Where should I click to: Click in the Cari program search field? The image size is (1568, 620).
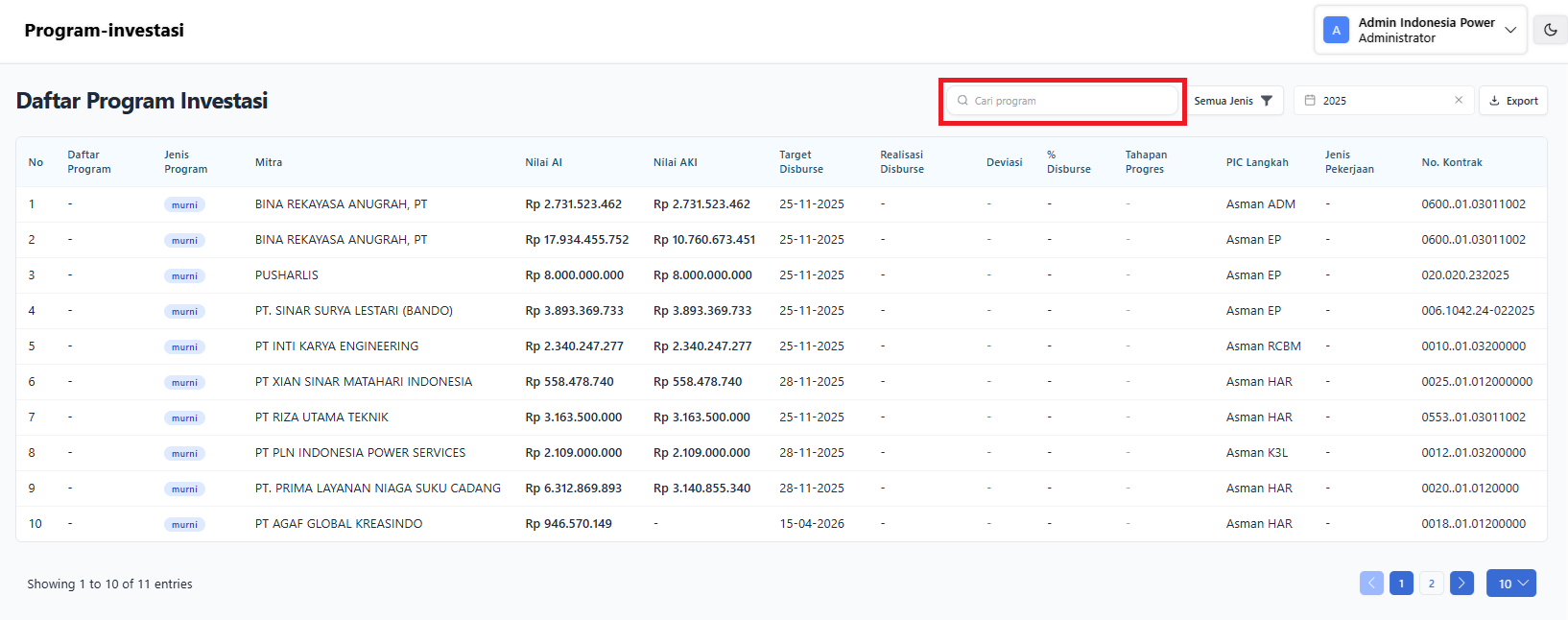(1070, 101)
